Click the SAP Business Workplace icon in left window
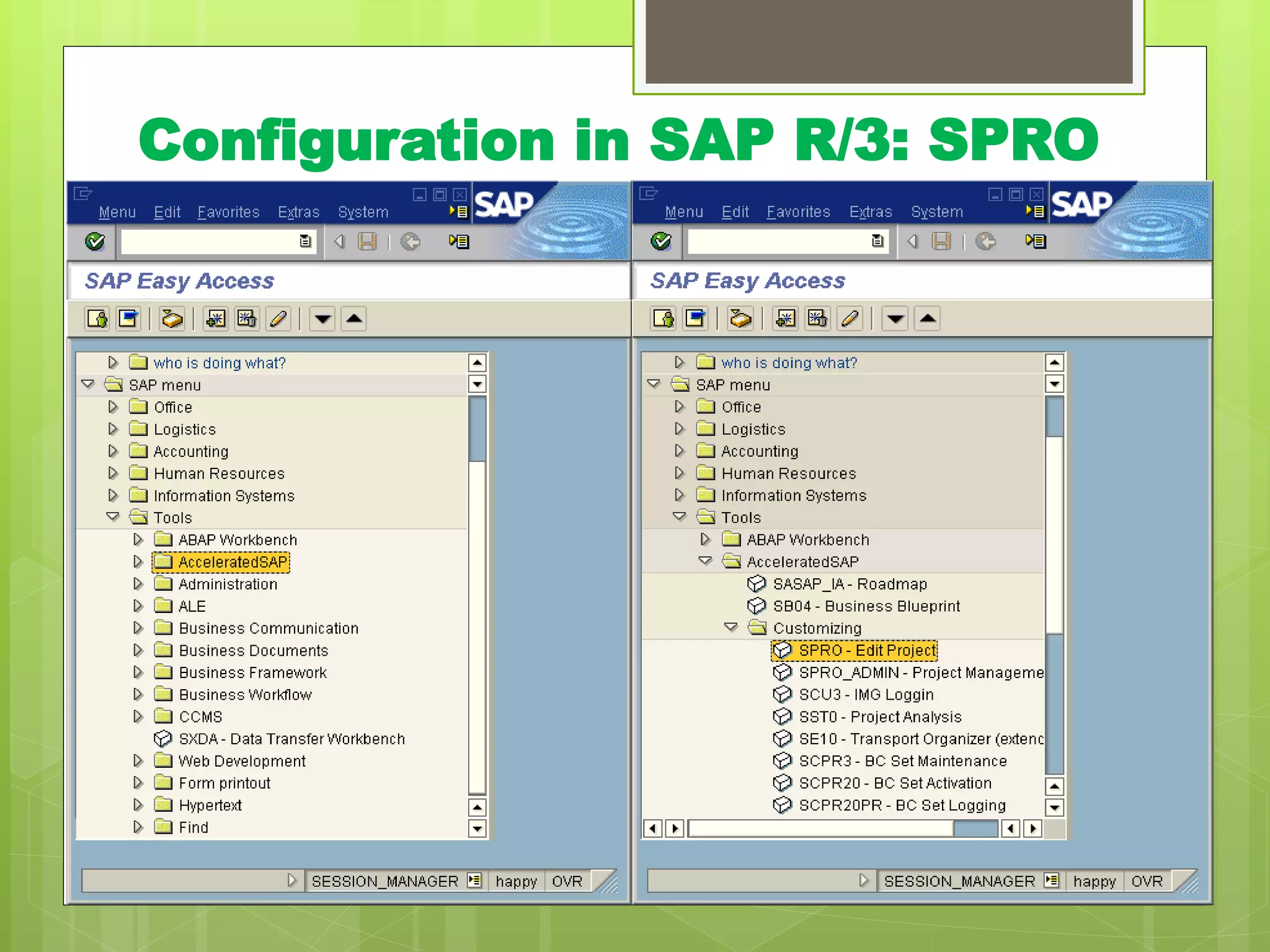Image resolution: width=1270 pixels, height=952 pixels. (172, 319)
